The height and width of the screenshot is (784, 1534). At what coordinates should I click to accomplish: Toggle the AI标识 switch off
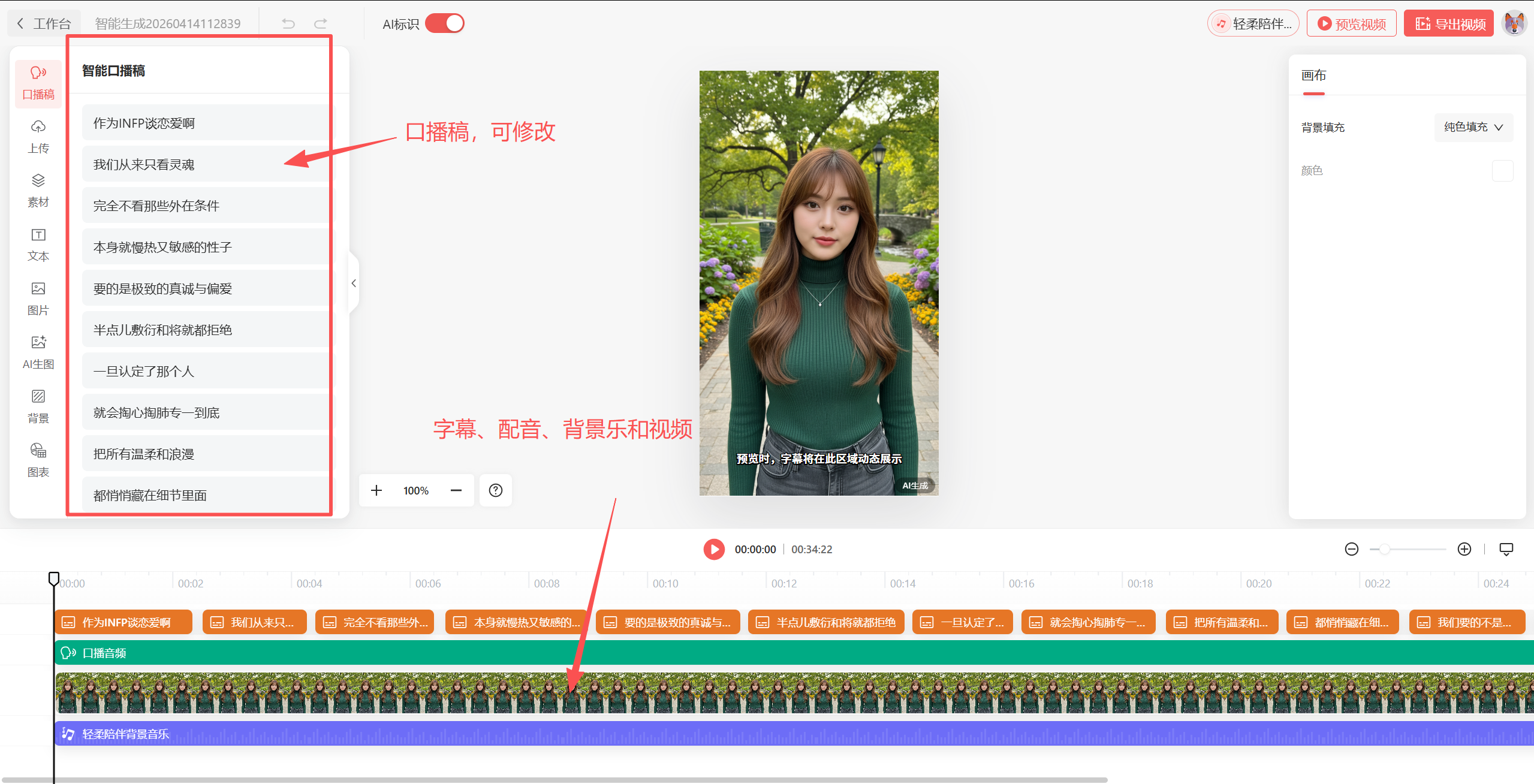pyautogui.click(x=445, y=23)
